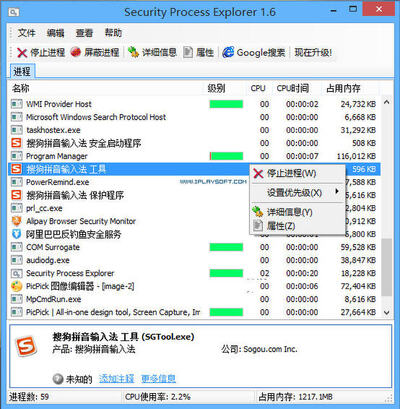Select the Alipay Browser Security Monitor icon
Viewport: 400px width, 409px height.
(x=16, y=221)
